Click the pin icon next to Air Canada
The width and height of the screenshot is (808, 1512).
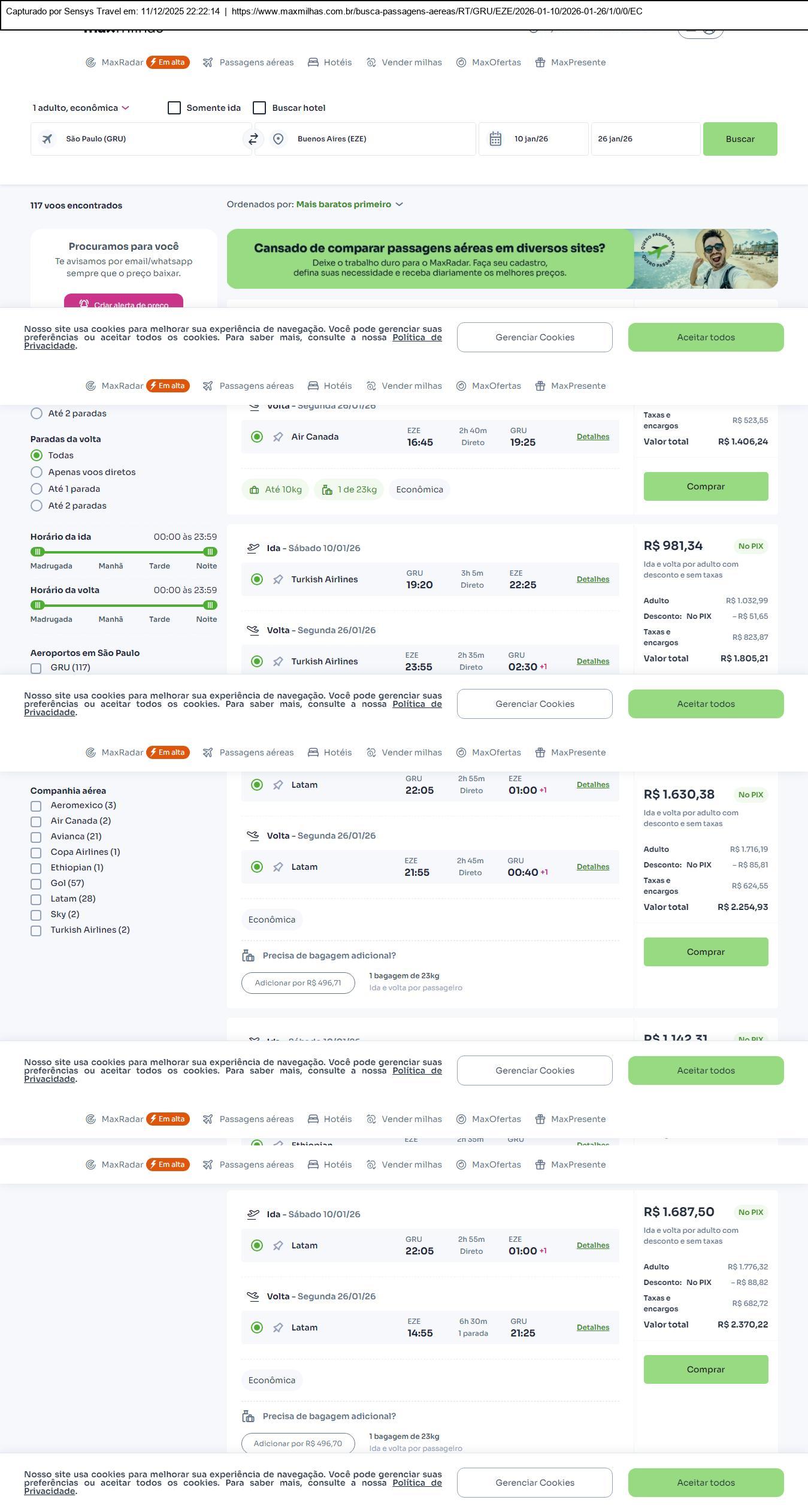point(278,437)
